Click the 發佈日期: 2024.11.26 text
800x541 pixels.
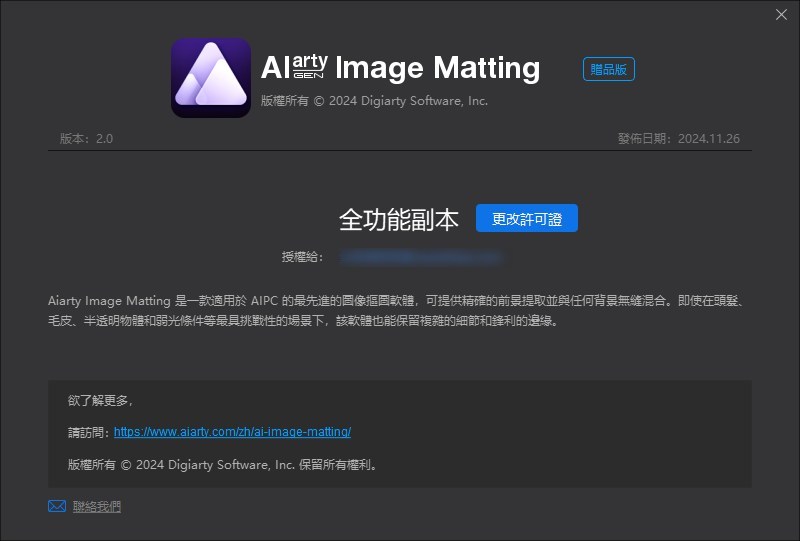pos(679,139)
